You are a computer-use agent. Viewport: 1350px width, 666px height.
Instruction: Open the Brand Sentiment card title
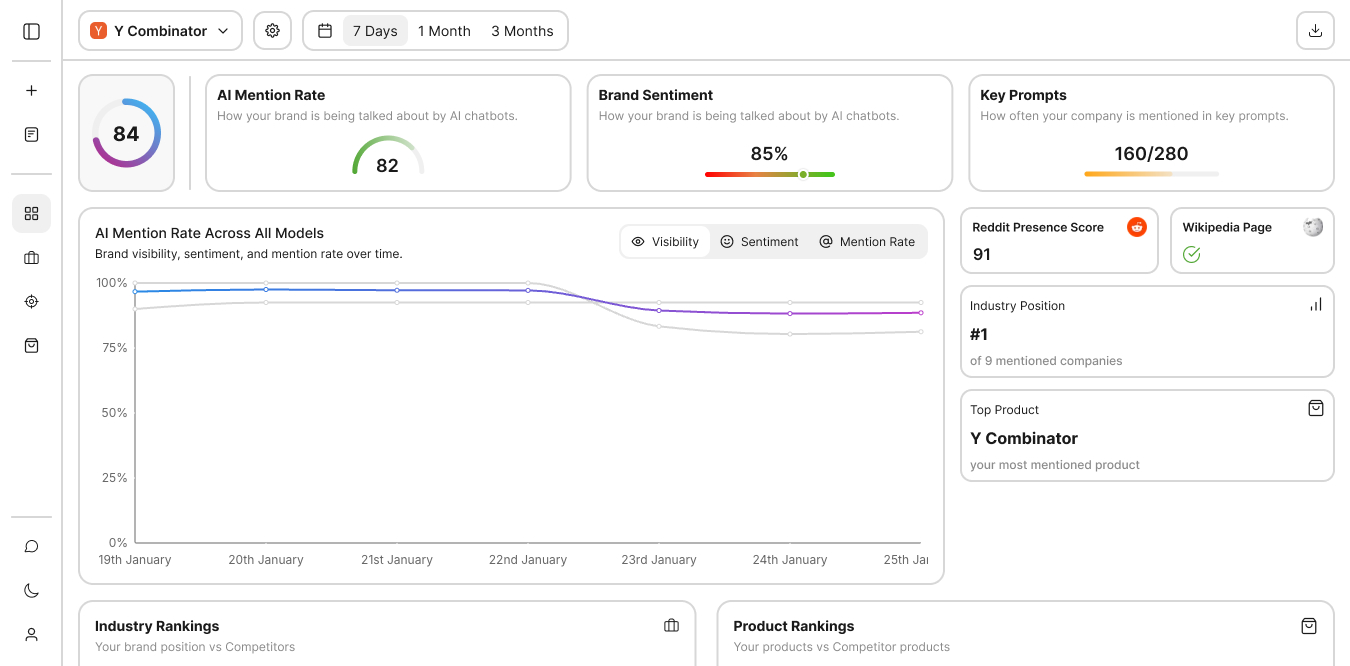click(x=656, y=95)
